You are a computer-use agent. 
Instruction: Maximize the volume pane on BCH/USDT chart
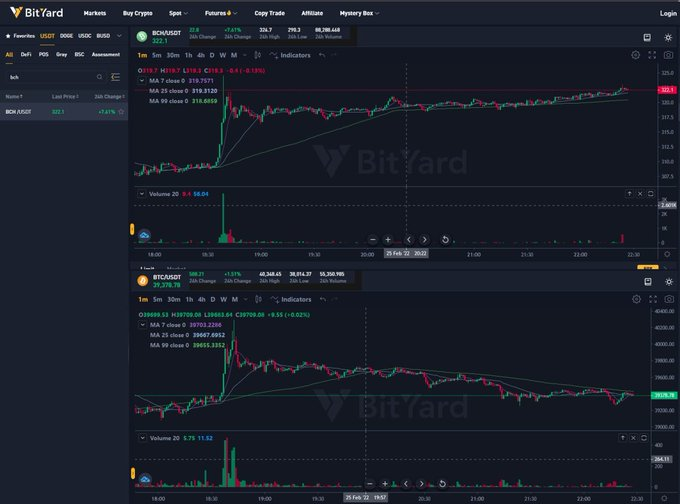pyautogui.click(x=651, y=194)
